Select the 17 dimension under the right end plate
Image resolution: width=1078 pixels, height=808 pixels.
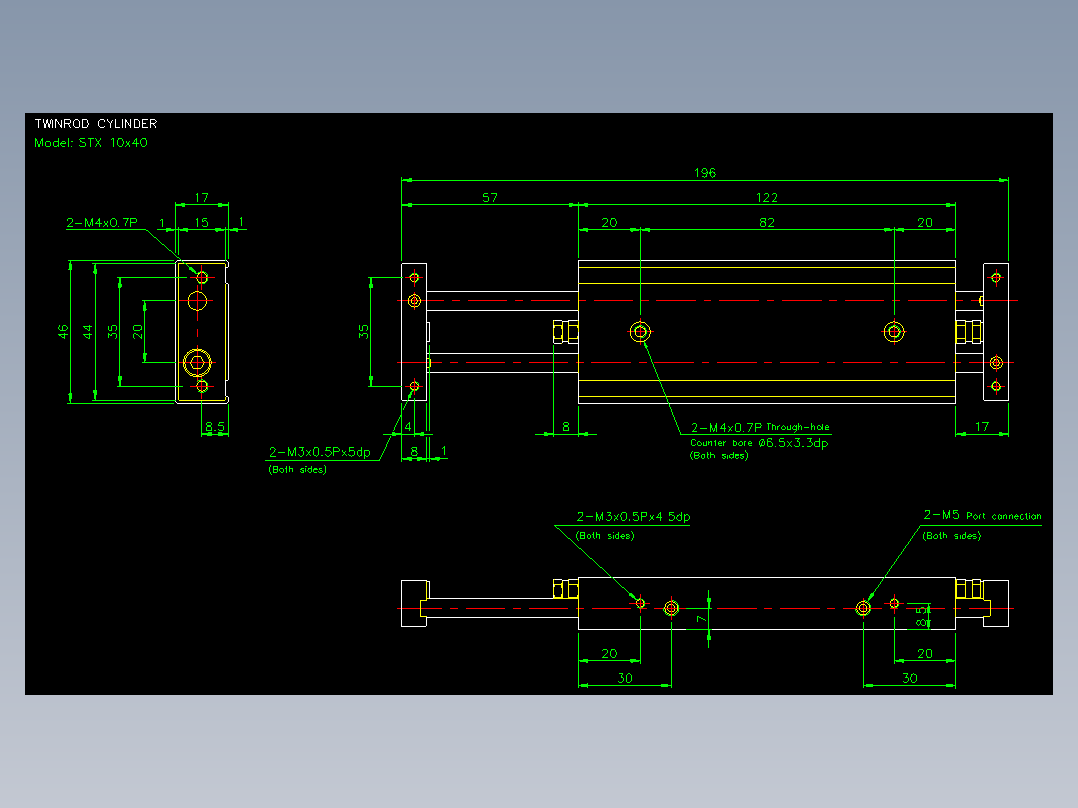982,426
